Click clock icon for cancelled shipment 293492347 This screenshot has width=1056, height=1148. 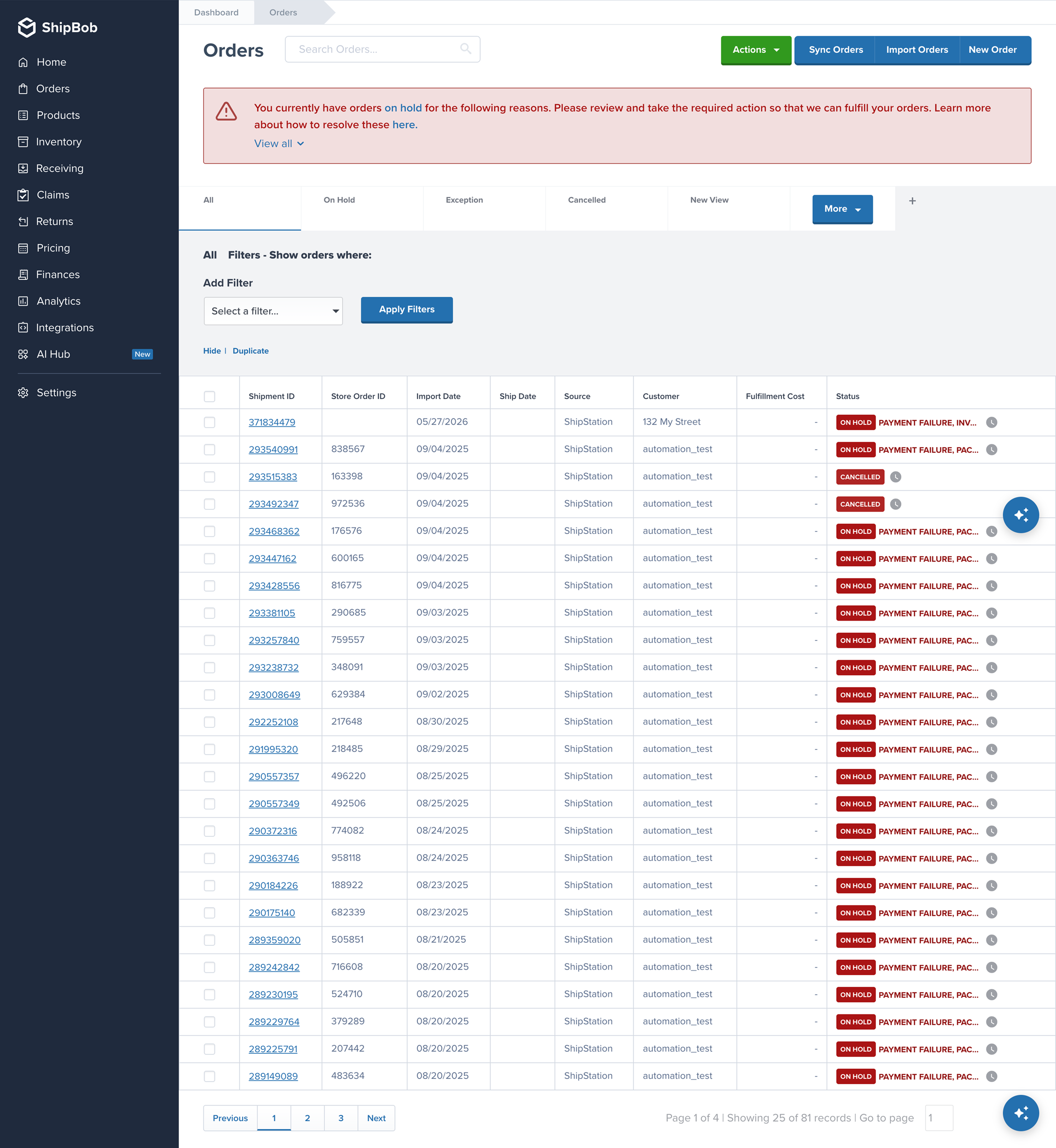[x=895, y=504]
